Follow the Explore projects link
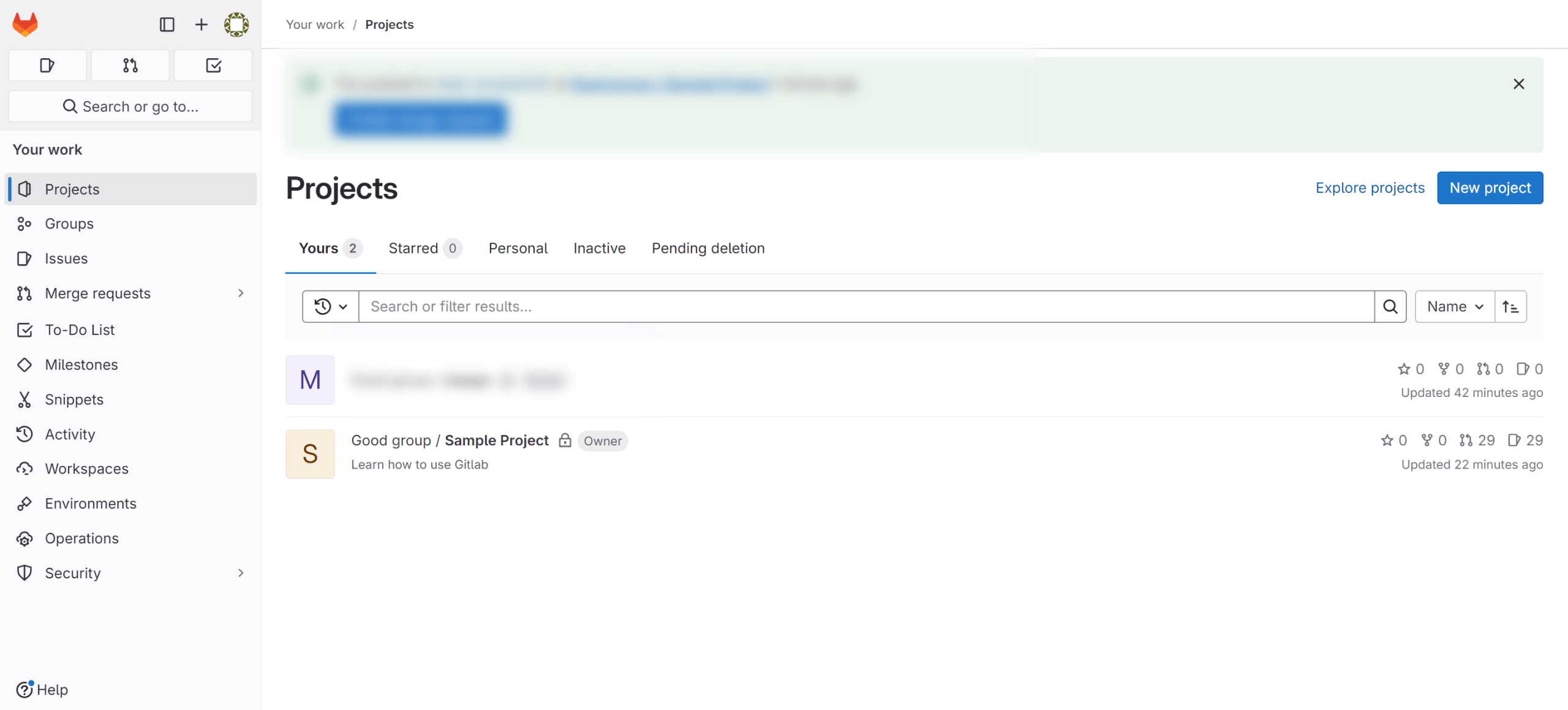1568x710 pixels. coord(1370,188)
